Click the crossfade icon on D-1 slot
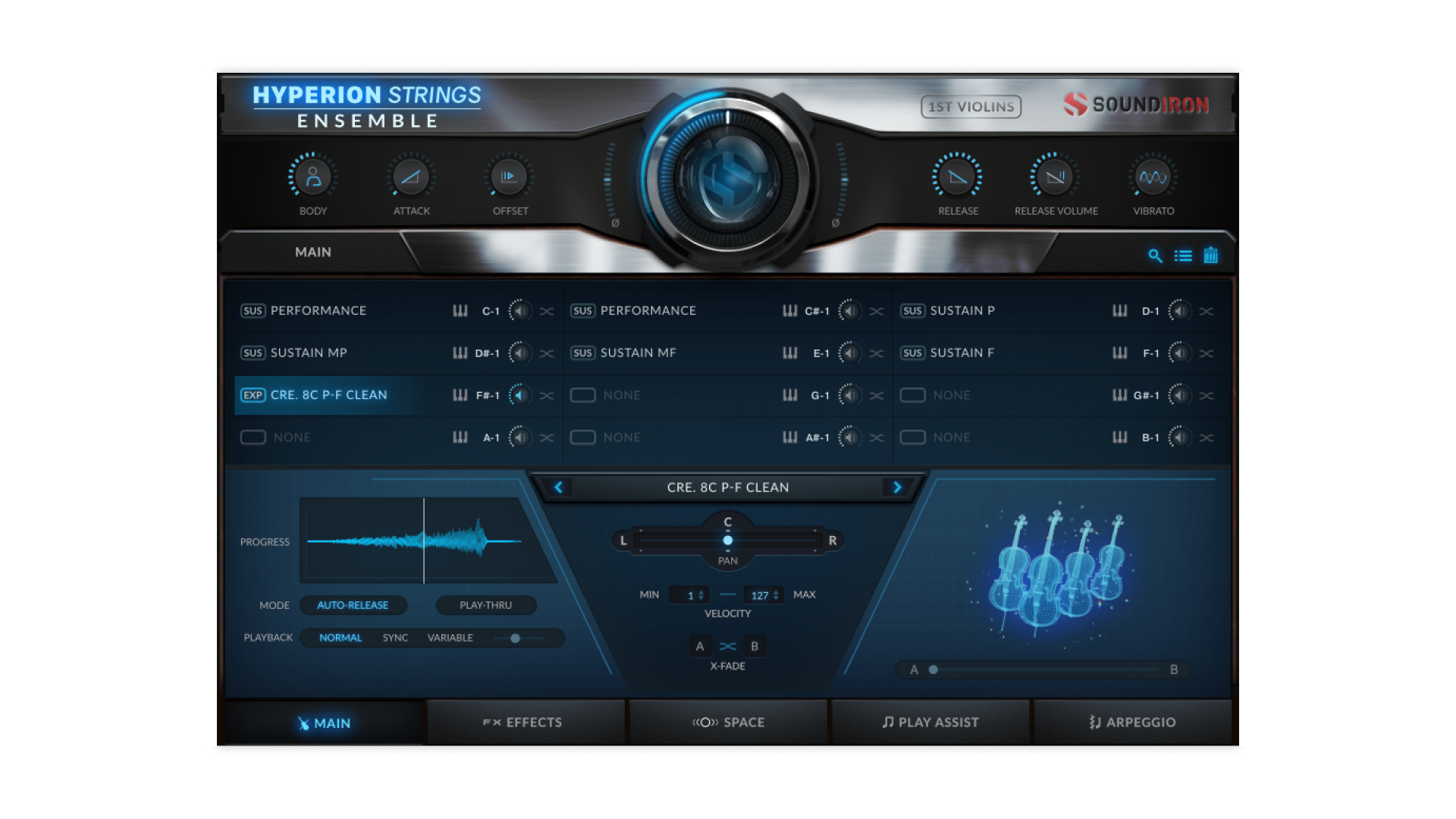The image size is (1456, 819). coord(1207,311)
